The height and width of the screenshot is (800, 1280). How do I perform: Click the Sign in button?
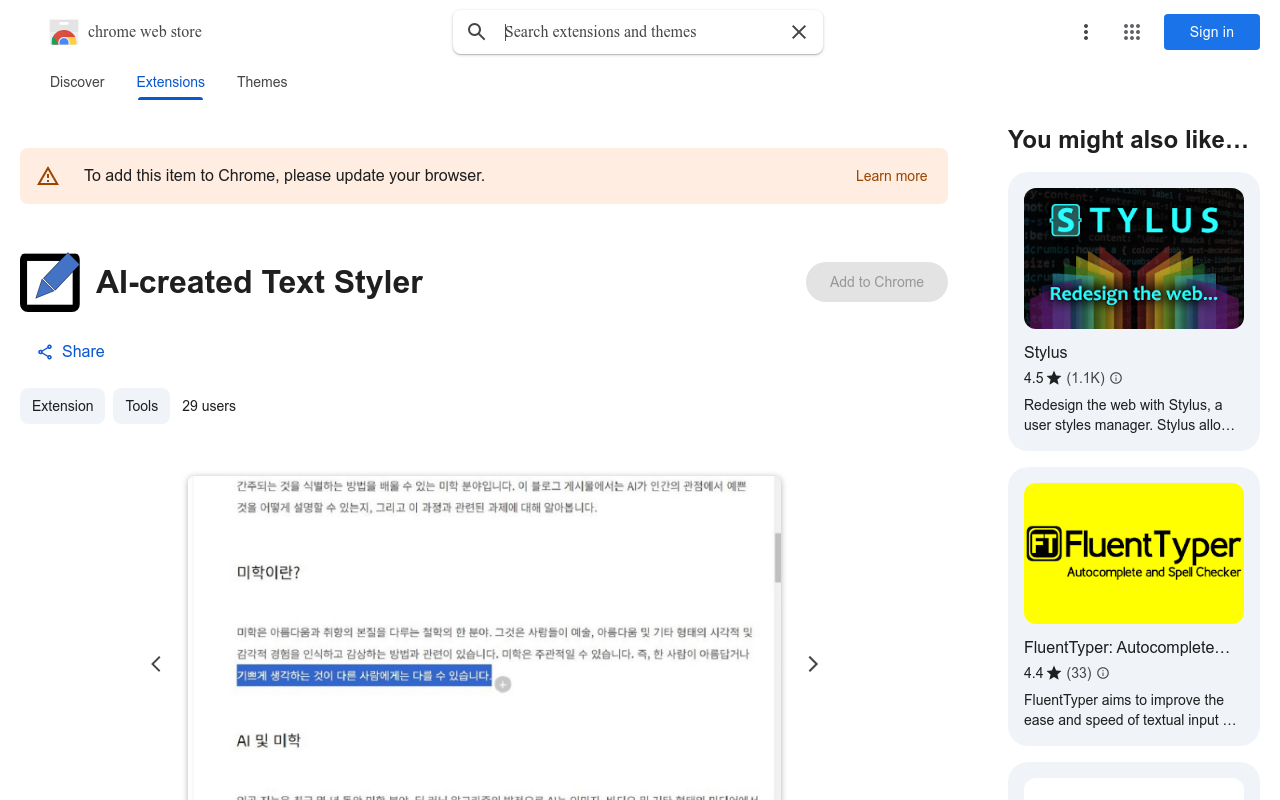point(1212,32)
